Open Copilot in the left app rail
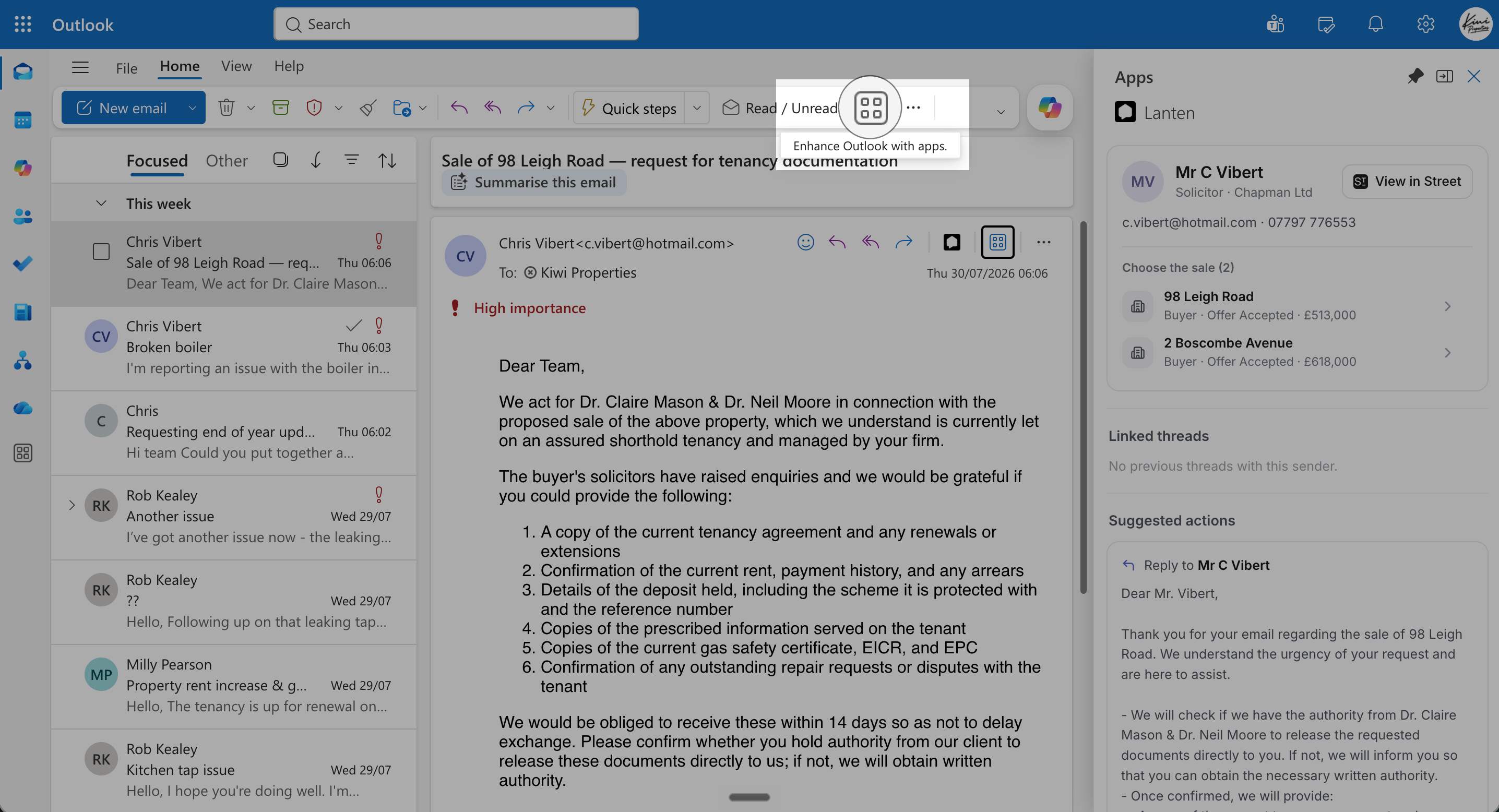 22,168
